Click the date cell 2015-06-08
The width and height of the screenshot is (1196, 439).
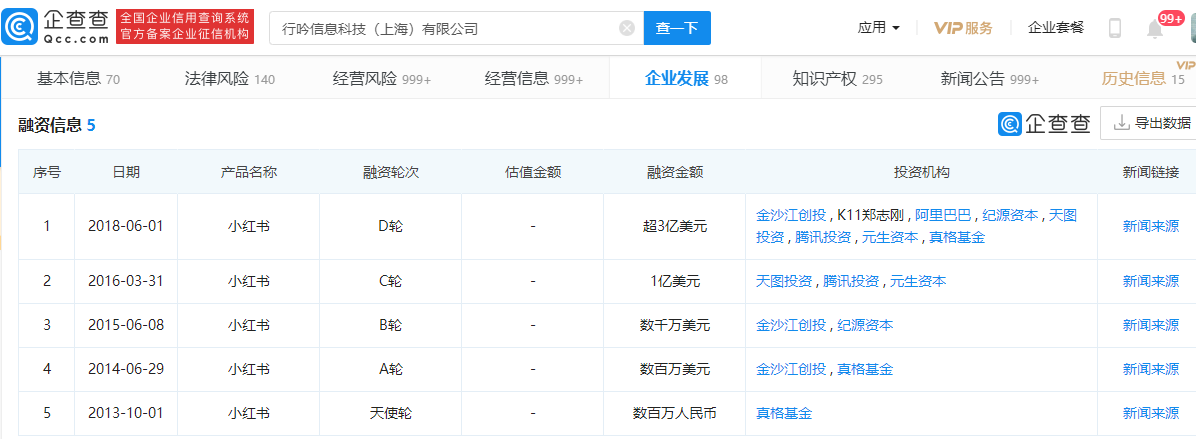pos(125,325)
